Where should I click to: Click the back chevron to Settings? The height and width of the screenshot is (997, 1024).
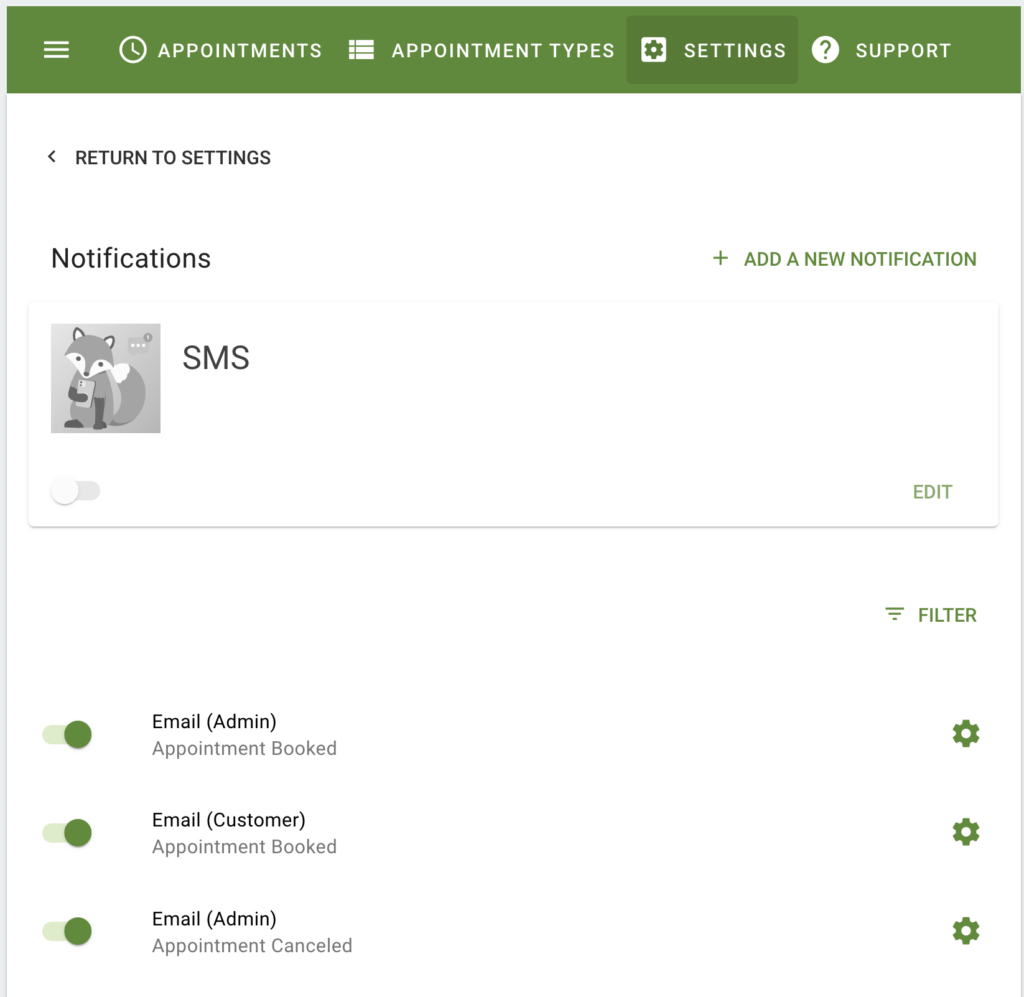[x=52, y=157]
